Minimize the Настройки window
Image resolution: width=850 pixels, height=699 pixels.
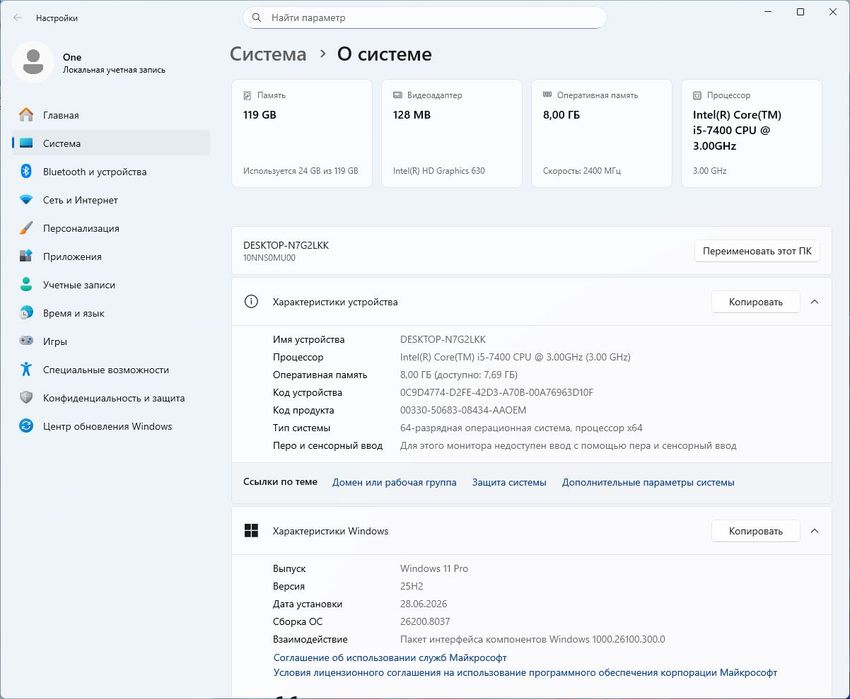click(768, 12)
